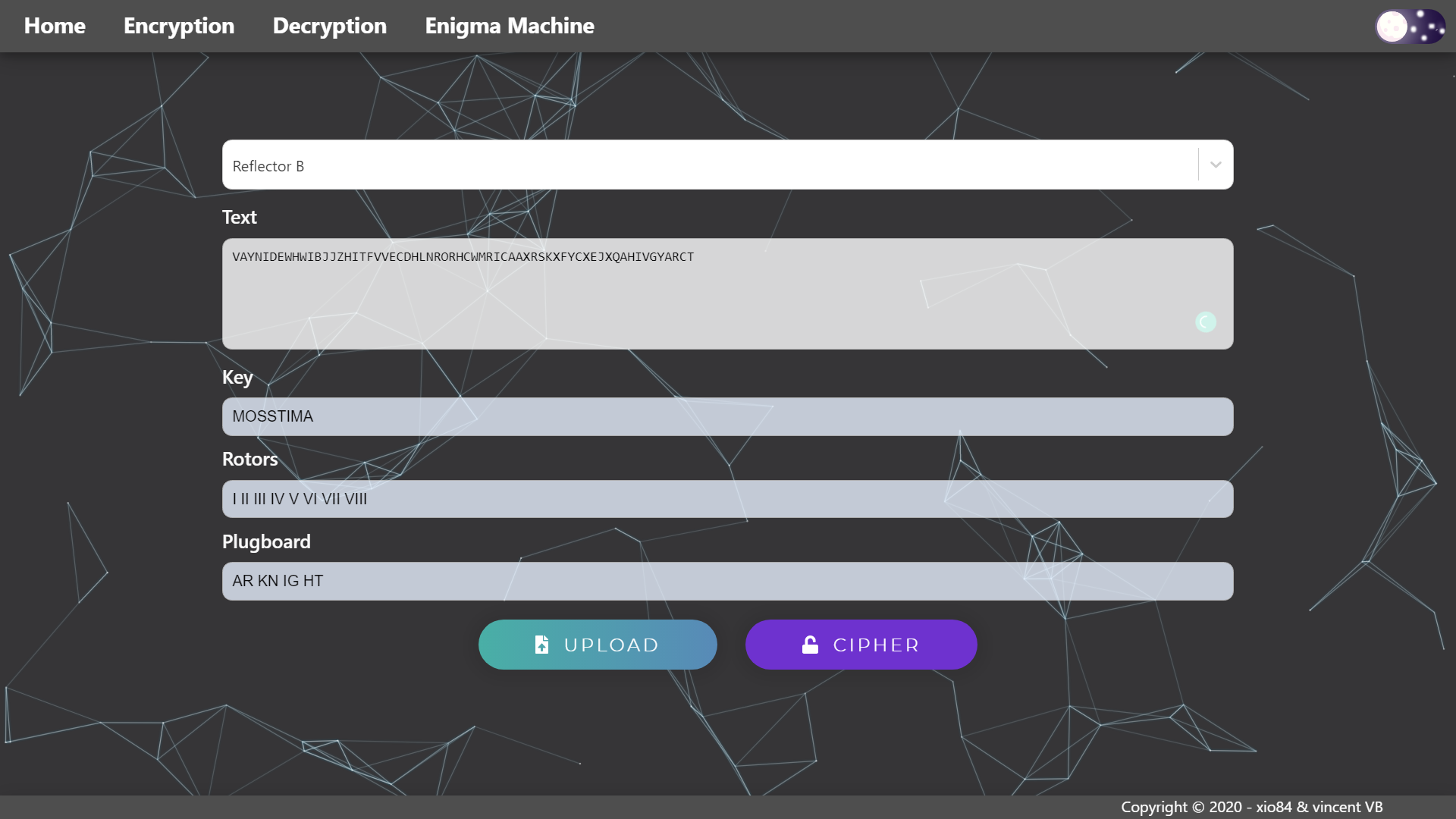1456x819 pixels.
Task: Expand the Reflector dropdown chevron
Action: click(x=1216, y=165)
